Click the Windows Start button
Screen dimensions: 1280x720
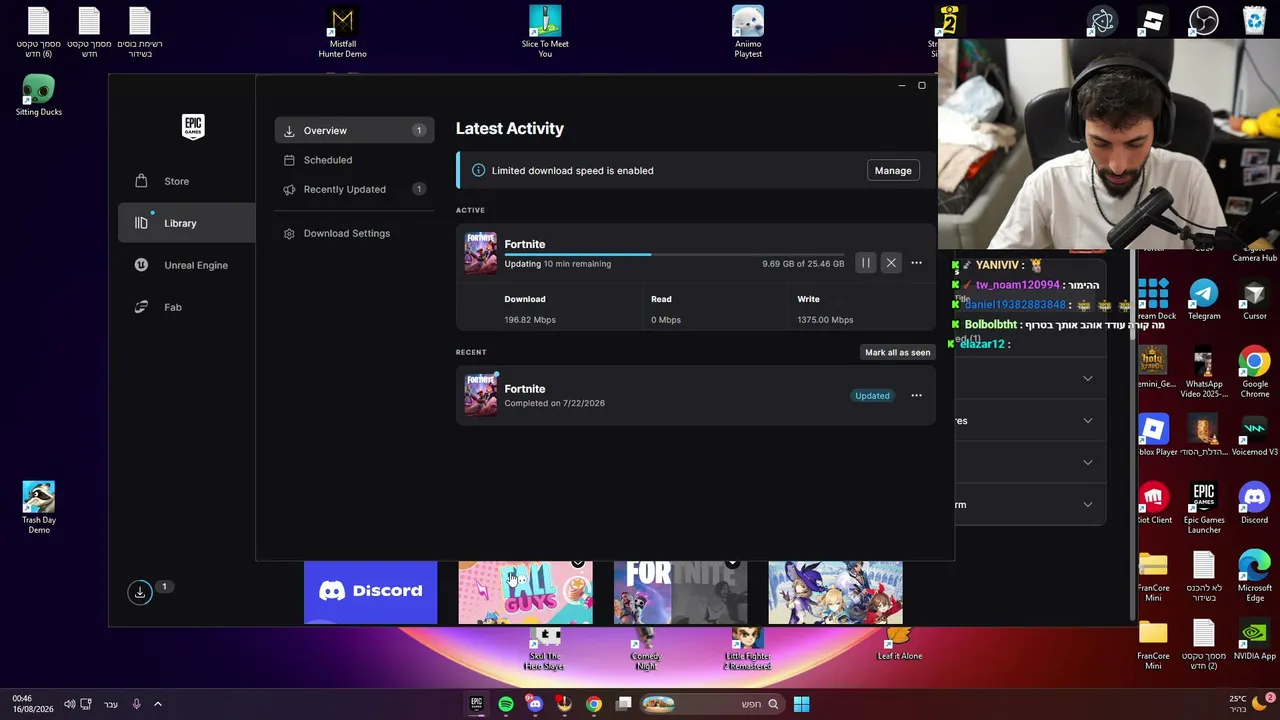click(801, 704)
